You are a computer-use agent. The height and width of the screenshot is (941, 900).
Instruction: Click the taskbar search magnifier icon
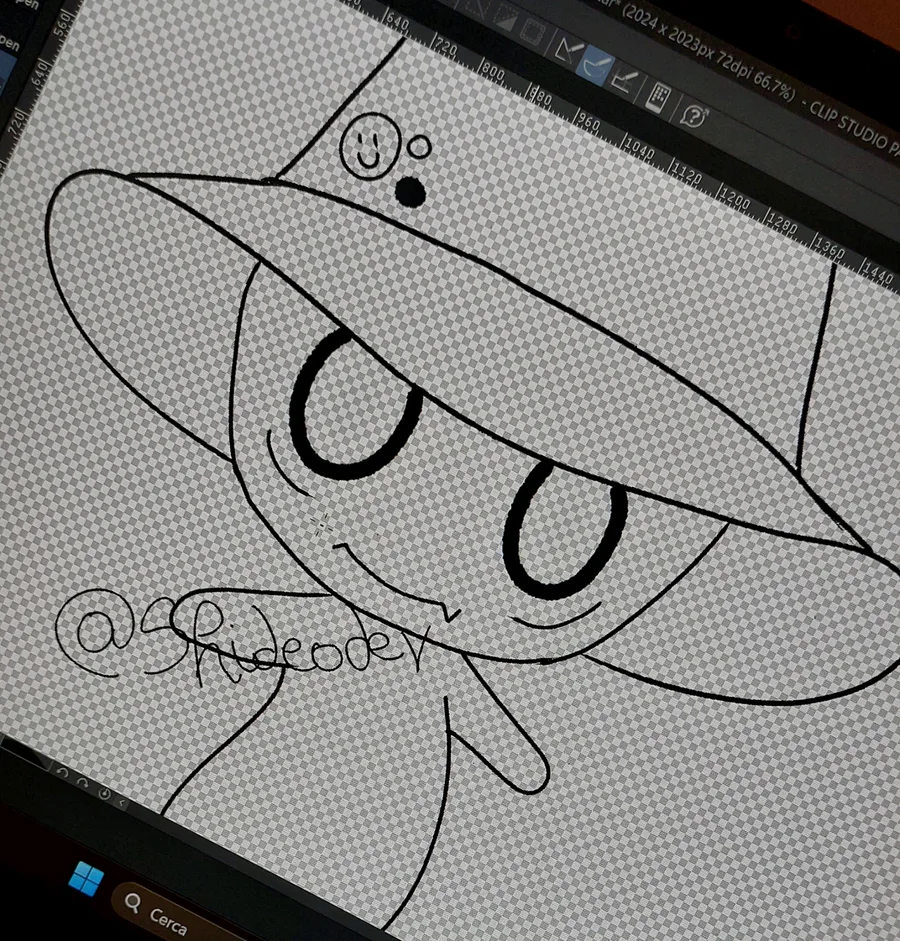click(x=133, y=902)
